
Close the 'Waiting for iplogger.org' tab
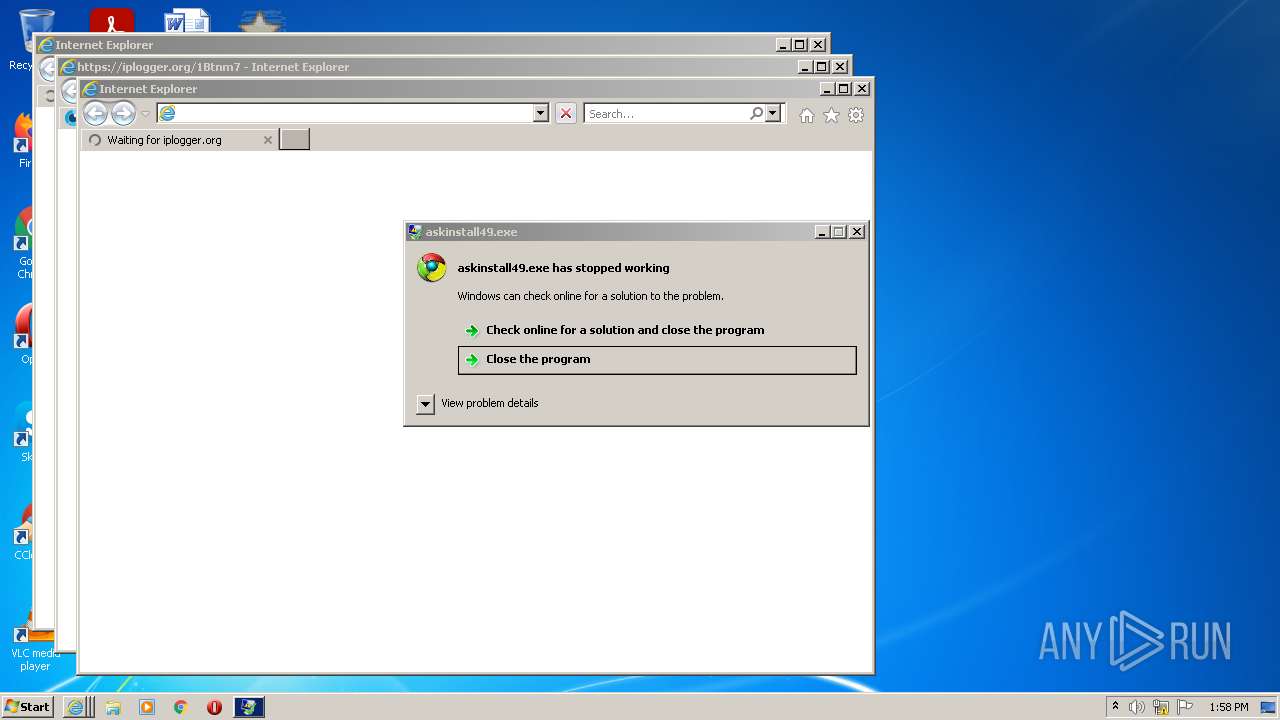(267, 140)
